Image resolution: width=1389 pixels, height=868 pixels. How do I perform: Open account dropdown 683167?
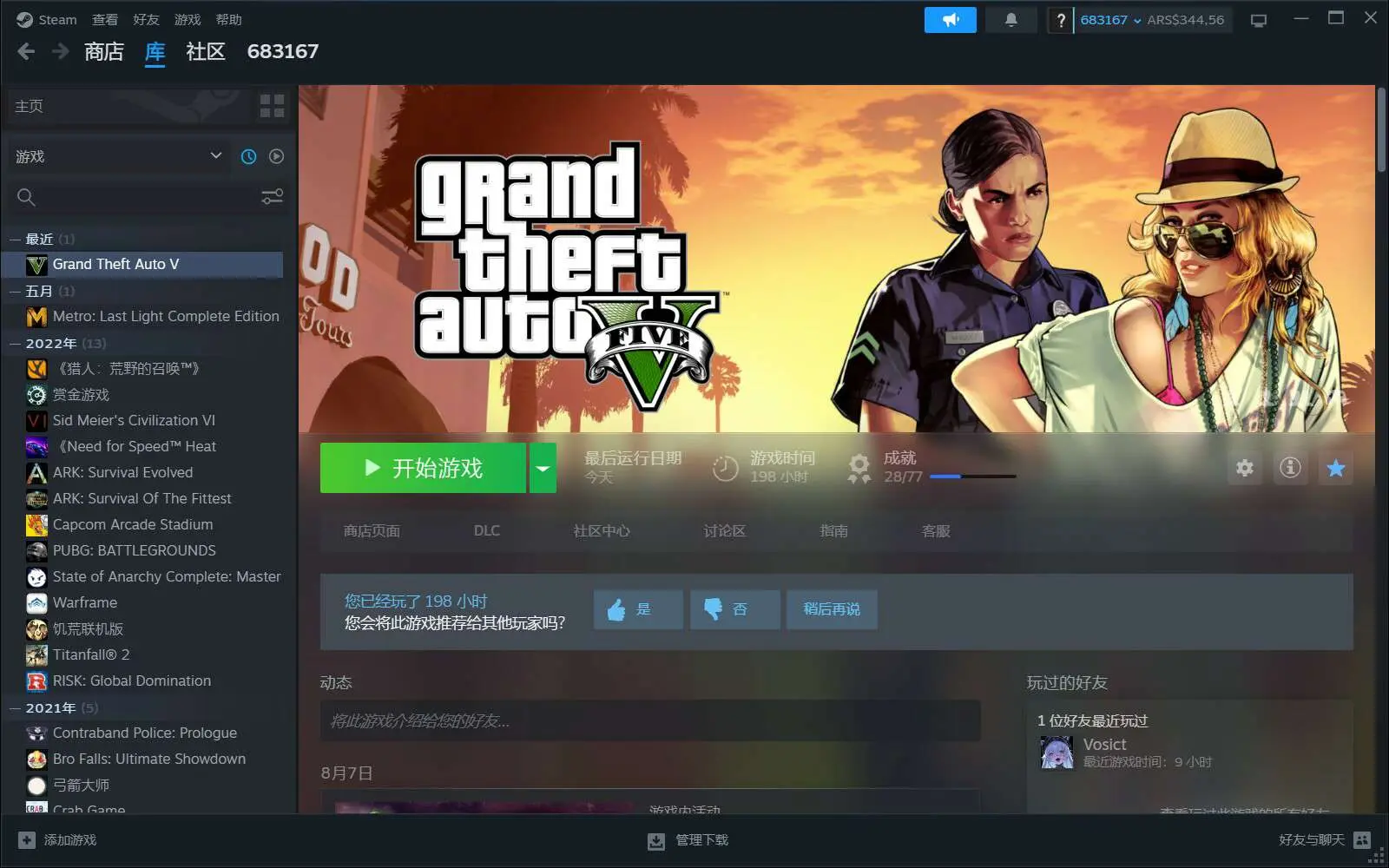tap(1109, 20)
